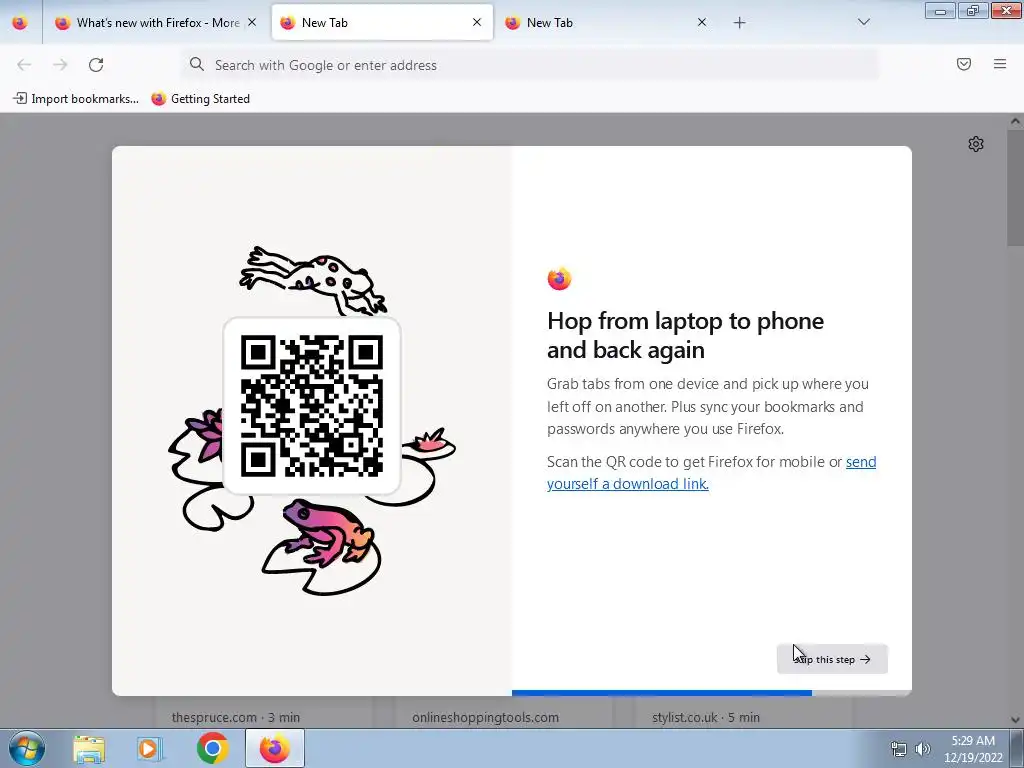The width and height of the screenshot is (1024, 768).
Task: Switch to the last New Tab tab
Action: pos(607,23)
